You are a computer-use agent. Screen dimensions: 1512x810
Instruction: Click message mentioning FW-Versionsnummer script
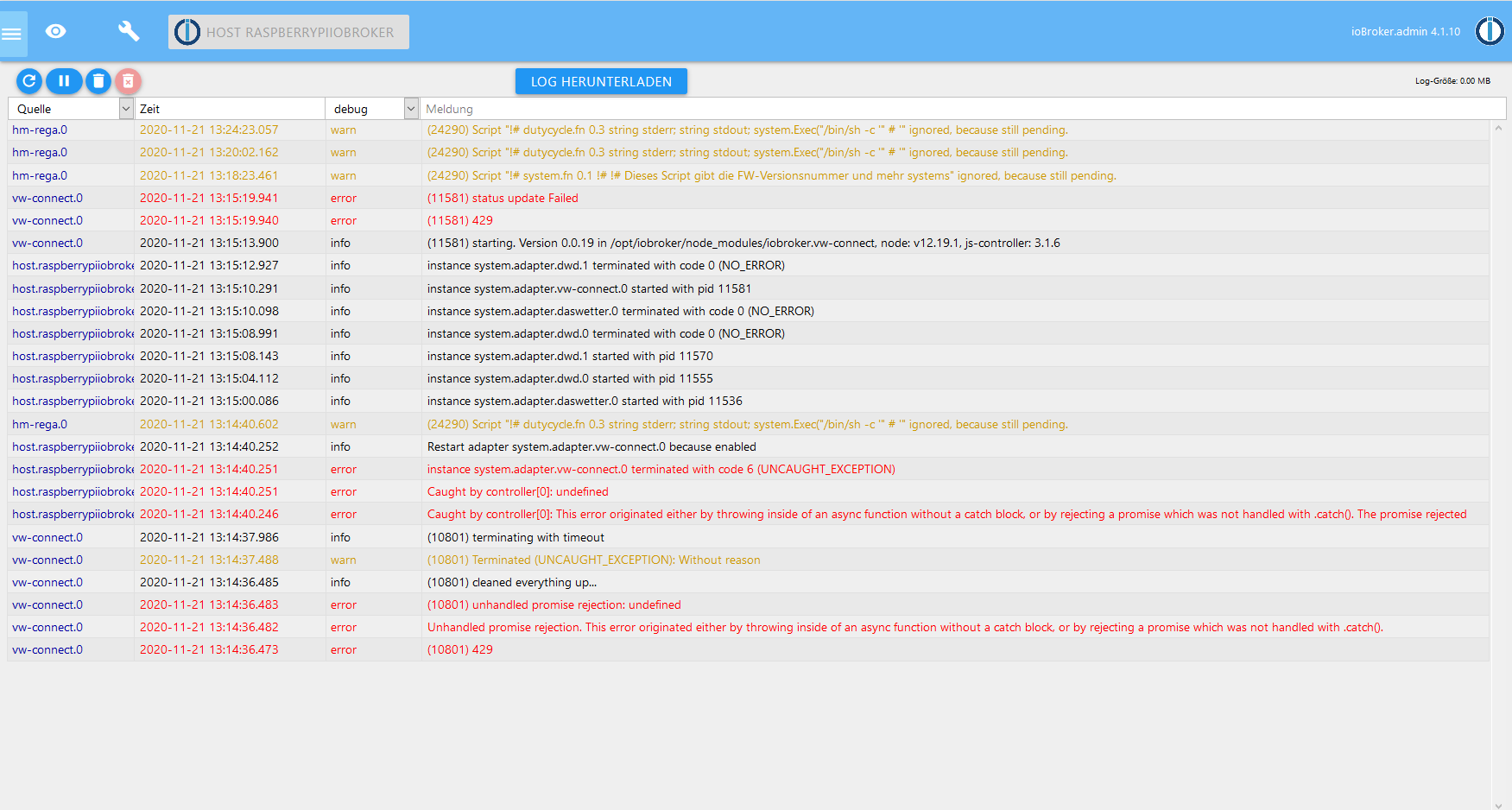point(772,175)
